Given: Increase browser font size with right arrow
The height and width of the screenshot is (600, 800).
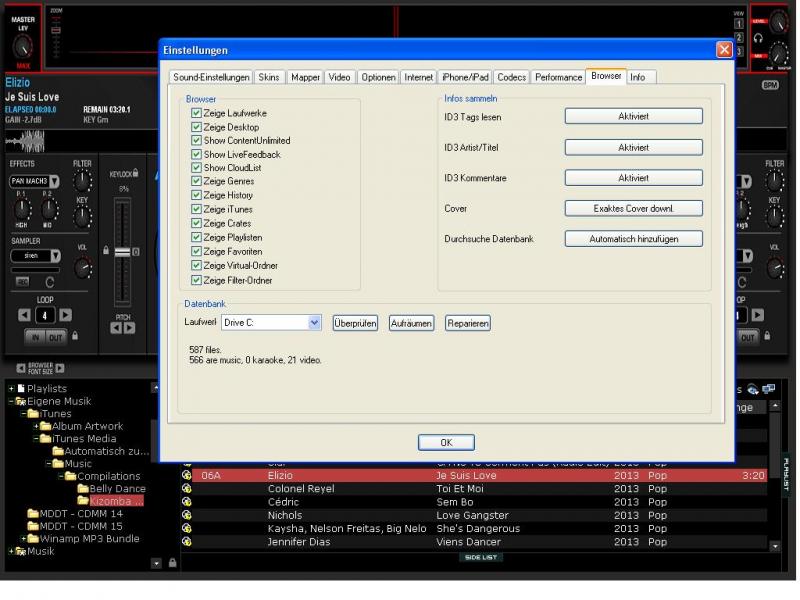Looking at the screenshot, I should (x=61, y=368).
